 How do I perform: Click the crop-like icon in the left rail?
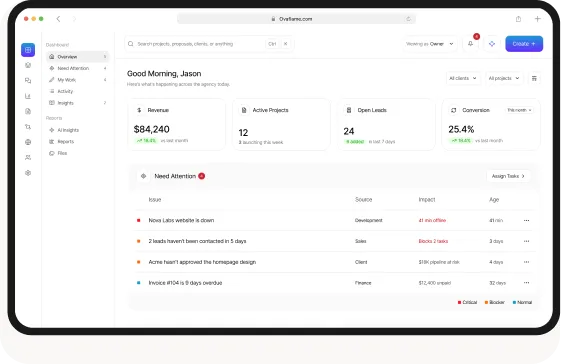coord(28,127)
